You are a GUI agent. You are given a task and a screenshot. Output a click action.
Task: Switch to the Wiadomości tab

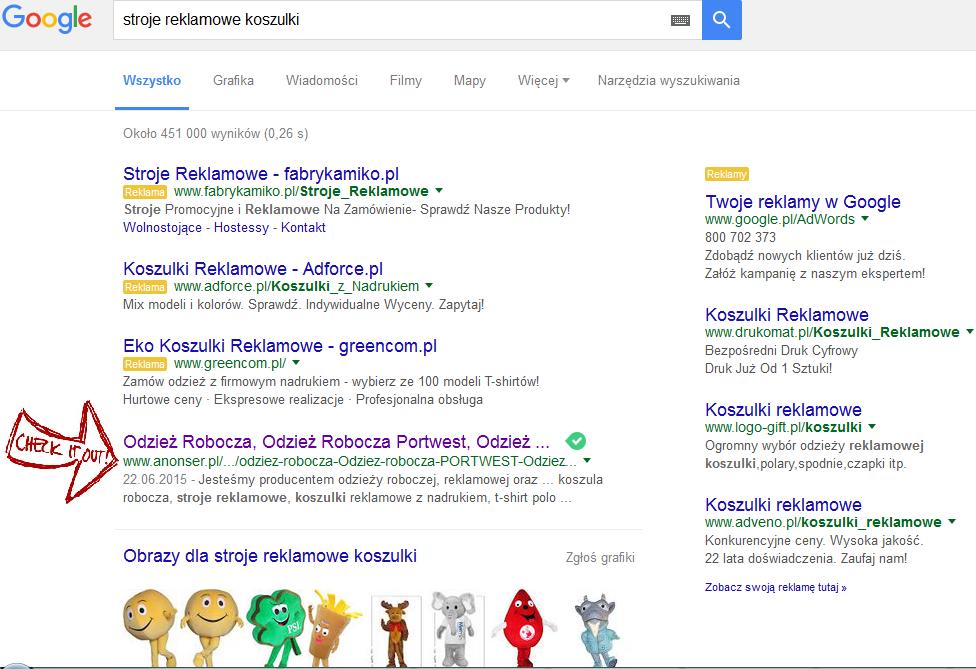coord(322,80)
